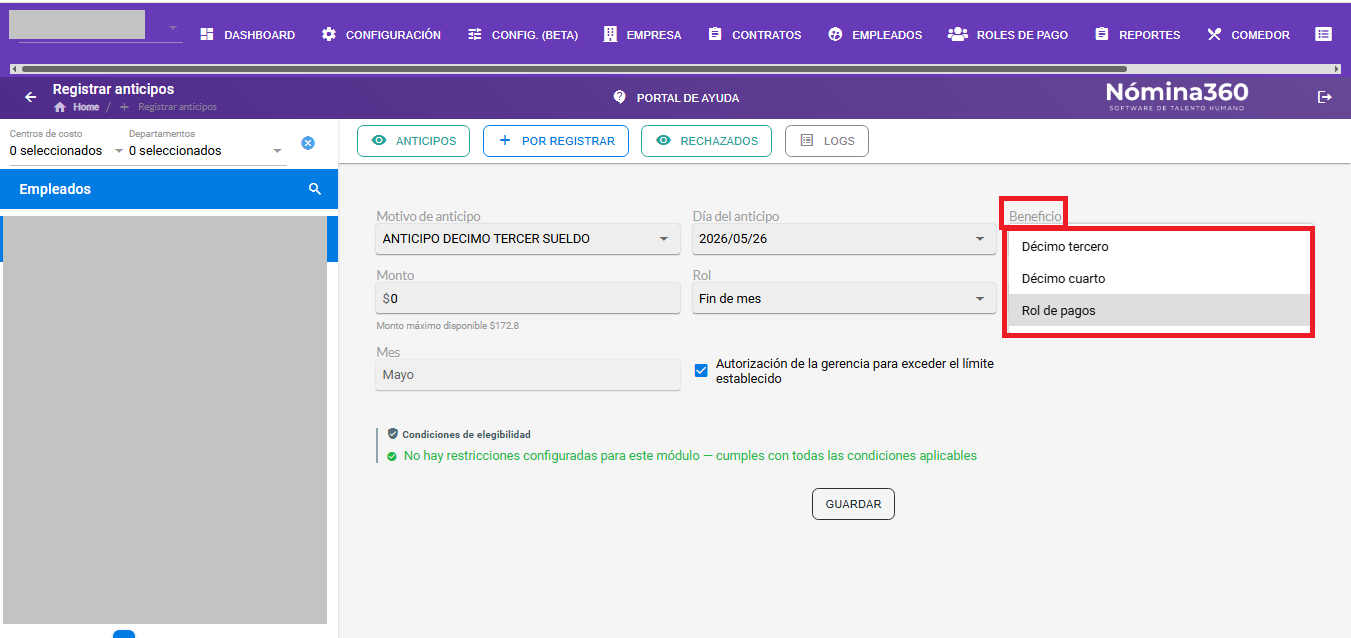
Task: Click the Home icon in breadcrumb
Action: [x=60, y=107]
